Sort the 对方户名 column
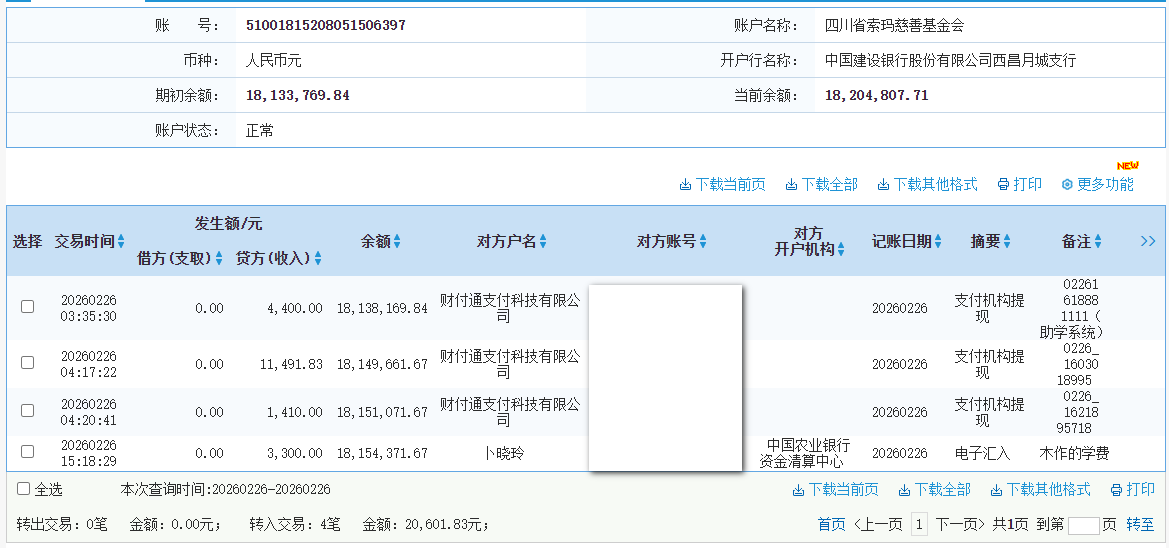Screen dimensions: 1169x548 tap(543, 241)
